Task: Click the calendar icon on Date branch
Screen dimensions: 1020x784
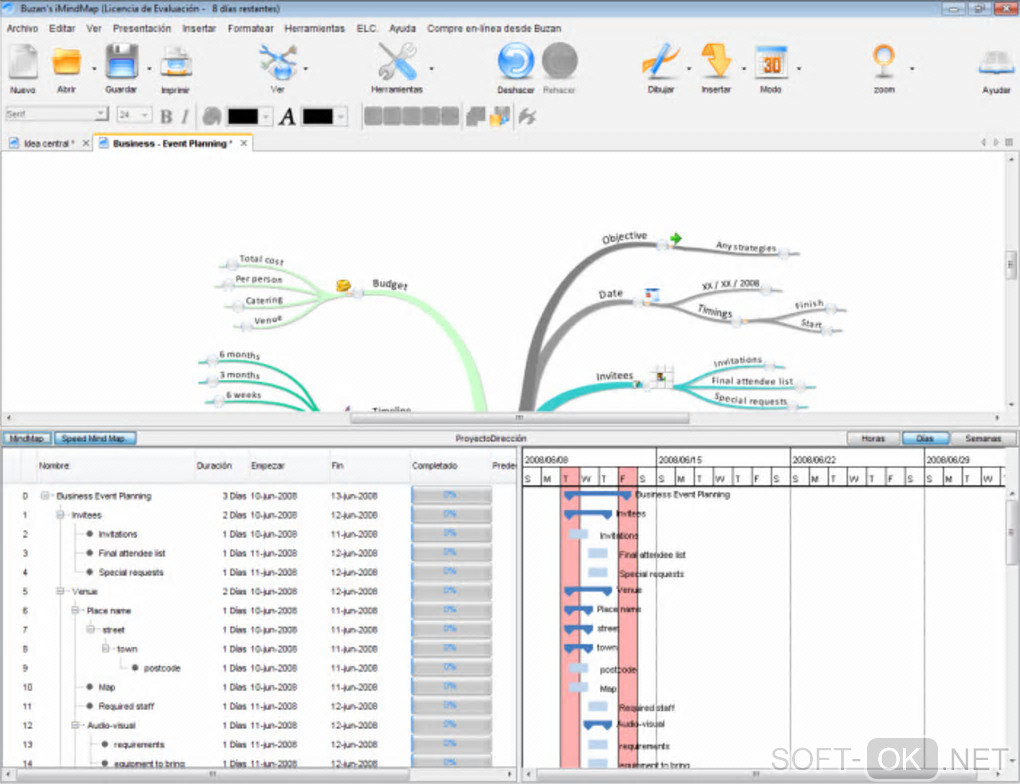Action: pyautogui.click(x=651, y=295)
